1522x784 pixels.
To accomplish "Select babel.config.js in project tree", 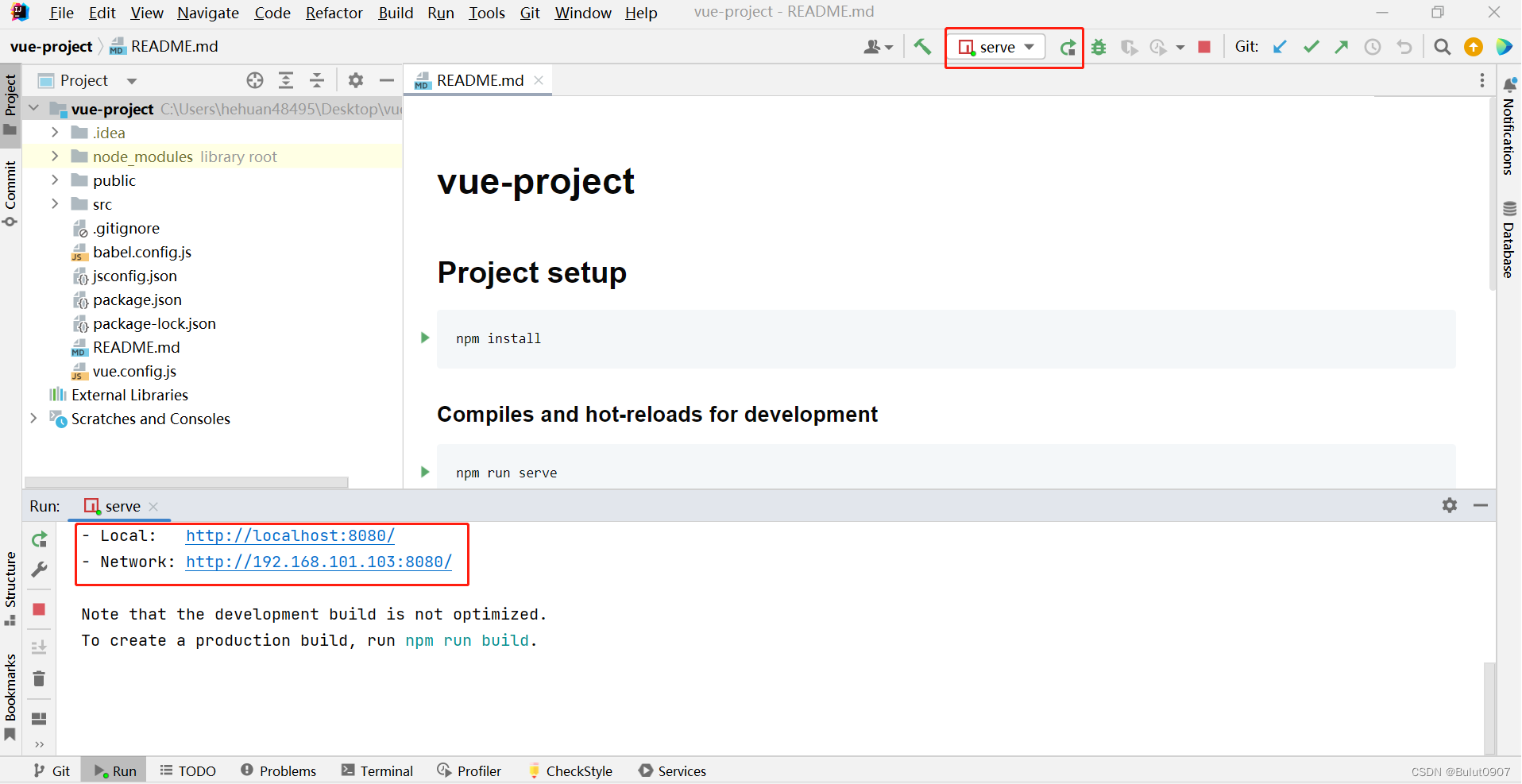I will click(x=141, y=252).
